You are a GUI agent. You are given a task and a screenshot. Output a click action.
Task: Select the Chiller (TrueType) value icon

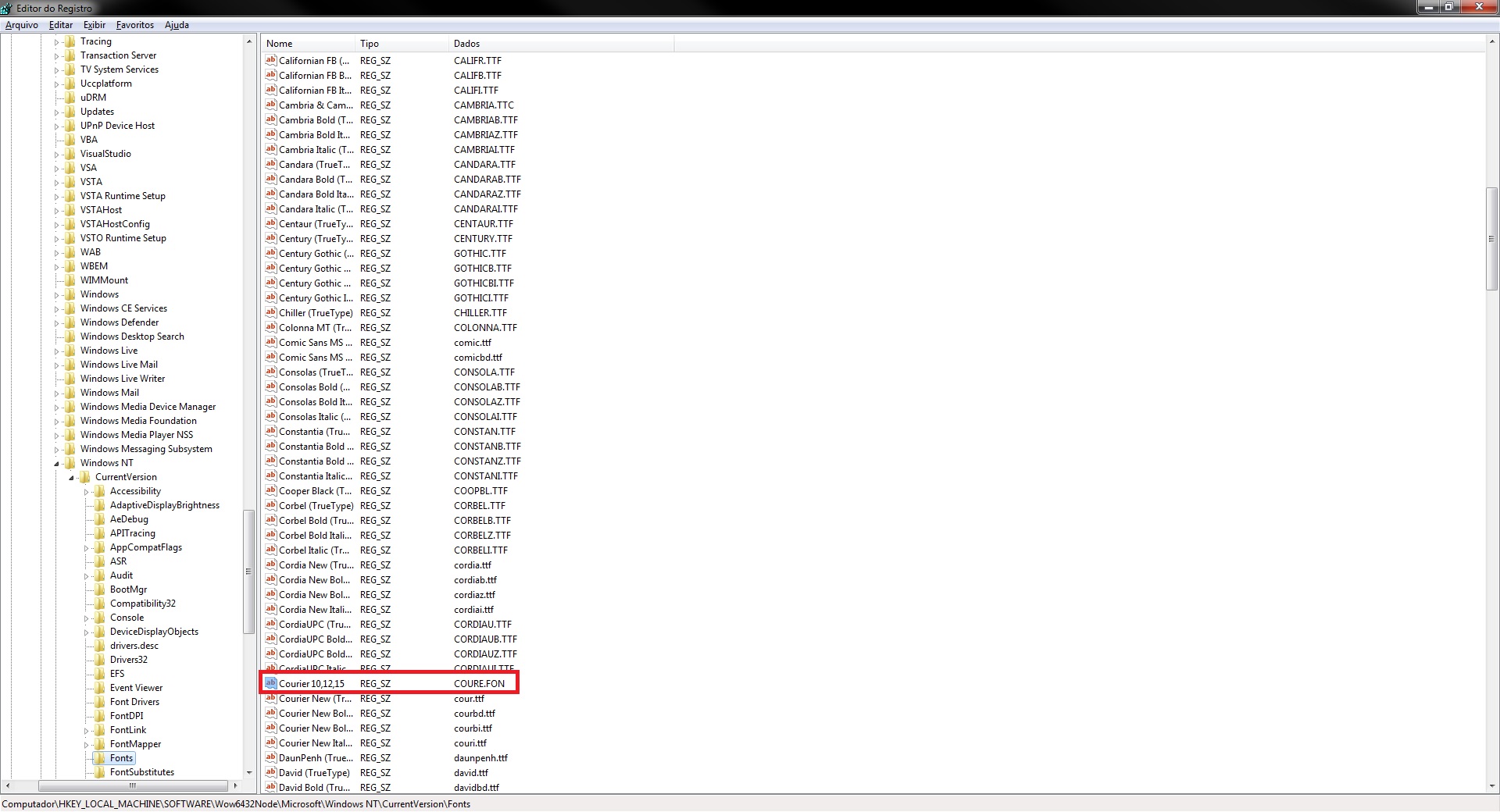pos(271,312)
